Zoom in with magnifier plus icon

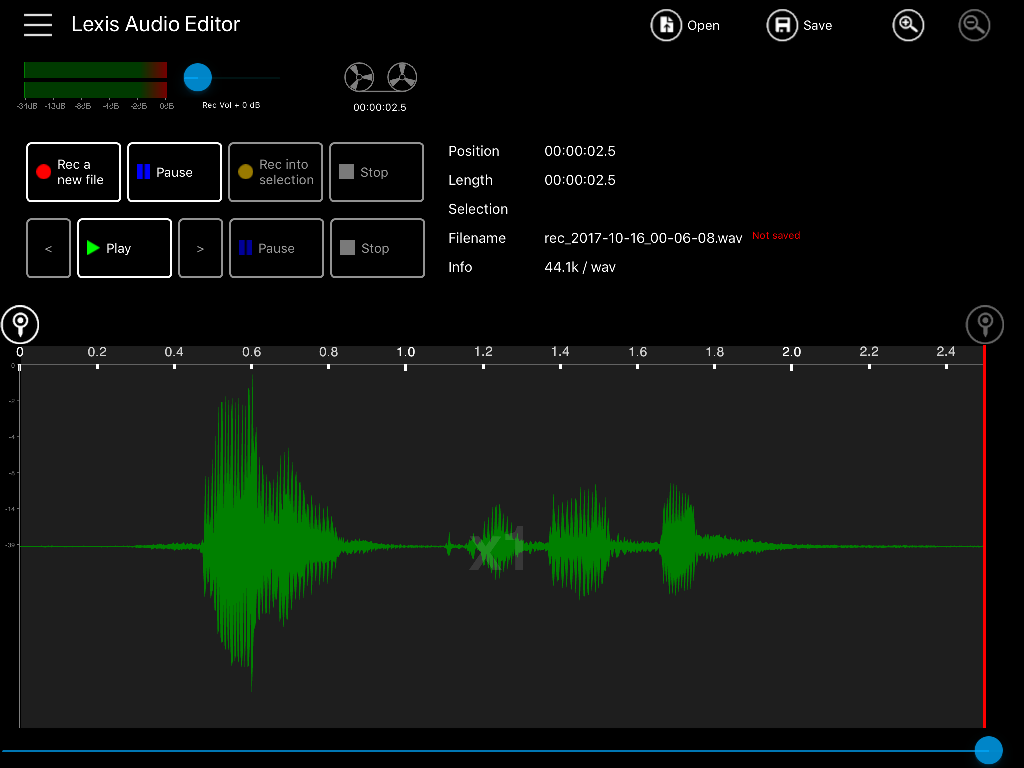click(x=908, y=25)
